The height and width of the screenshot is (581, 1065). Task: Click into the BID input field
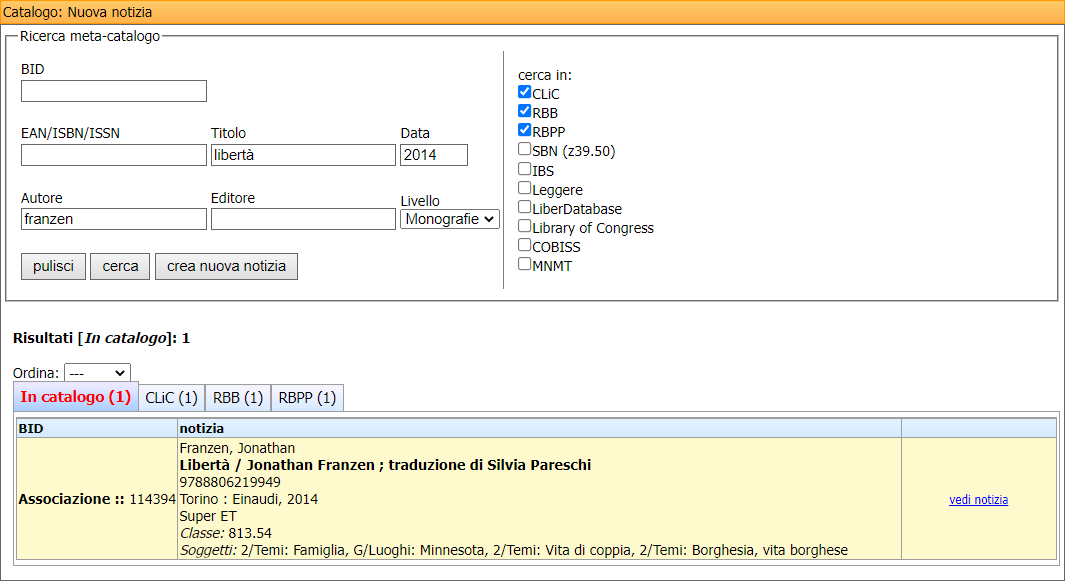(x=113, y=91)
